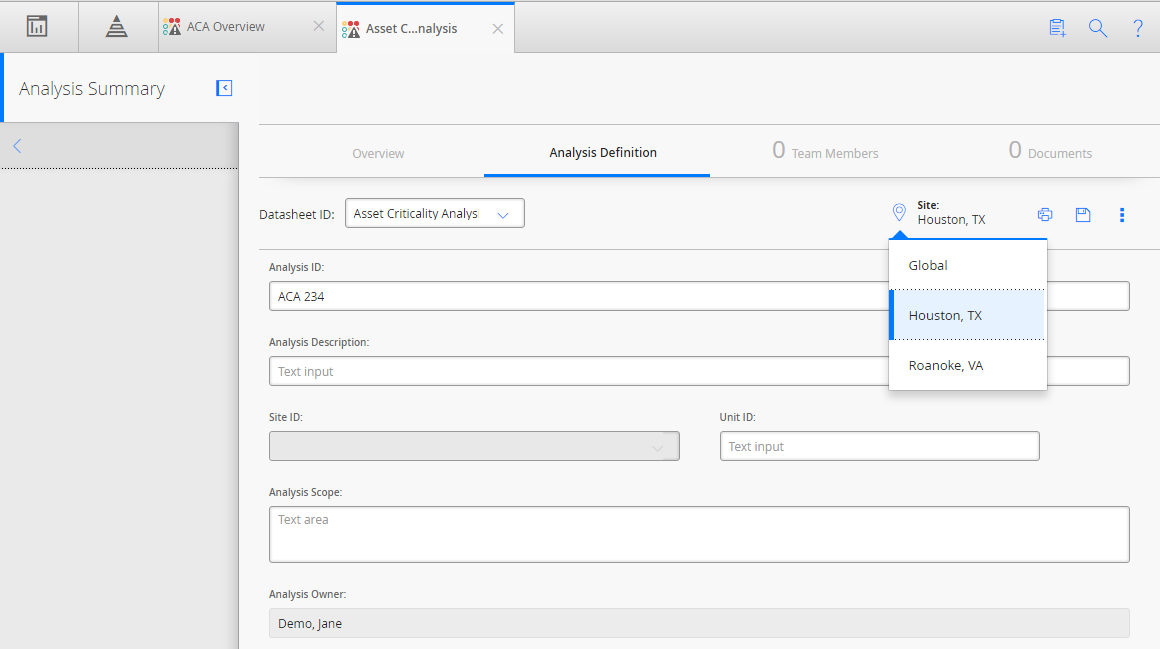Screen dimensions: 1160x649
Task: Collapse the Analysis Summary pane
Action: coord(224,88)
